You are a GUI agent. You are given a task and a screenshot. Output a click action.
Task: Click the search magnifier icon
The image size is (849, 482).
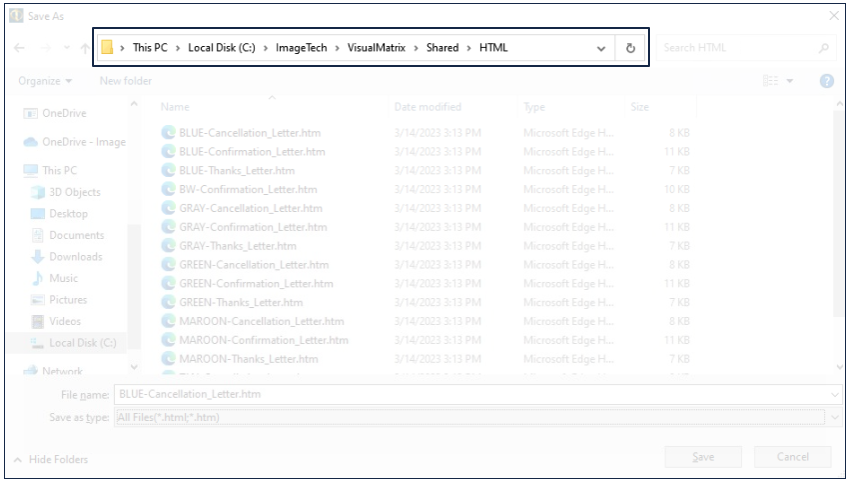pos(824,48)
